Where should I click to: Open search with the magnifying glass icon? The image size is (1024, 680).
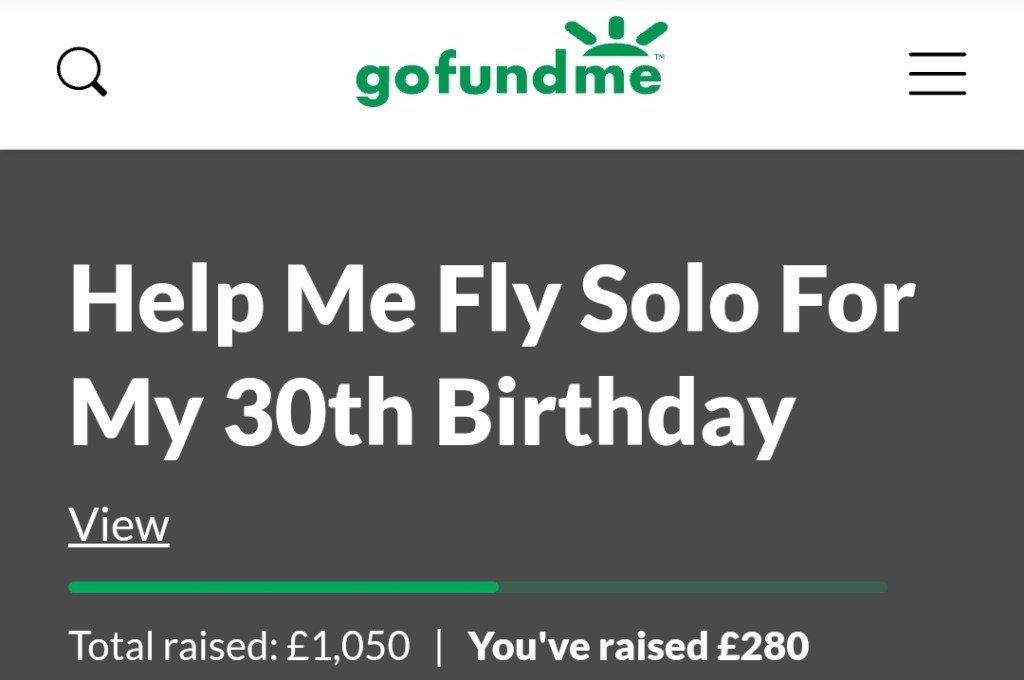pos(81,73)
